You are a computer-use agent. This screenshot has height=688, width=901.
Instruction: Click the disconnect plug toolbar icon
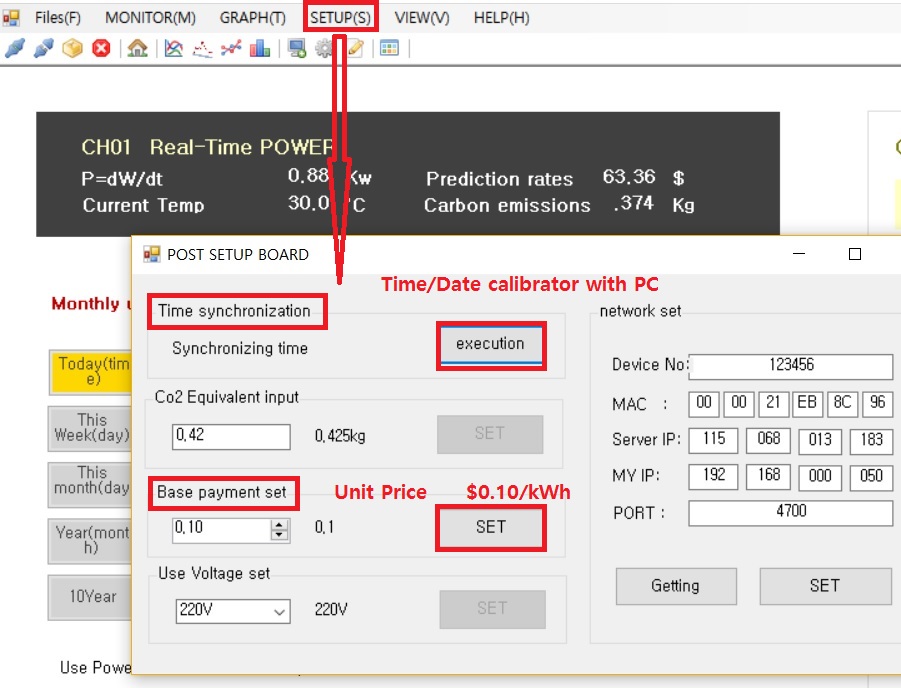(44, 48)
